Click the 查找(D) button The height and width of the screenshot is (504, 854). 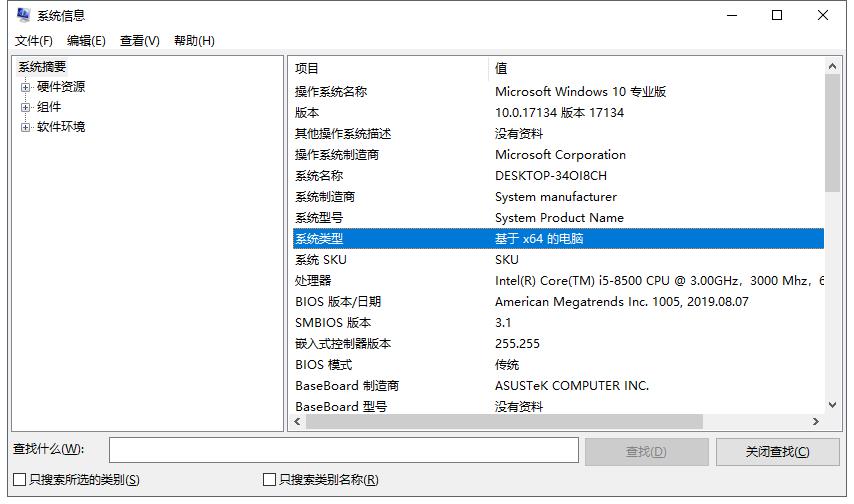pos(646,452)
